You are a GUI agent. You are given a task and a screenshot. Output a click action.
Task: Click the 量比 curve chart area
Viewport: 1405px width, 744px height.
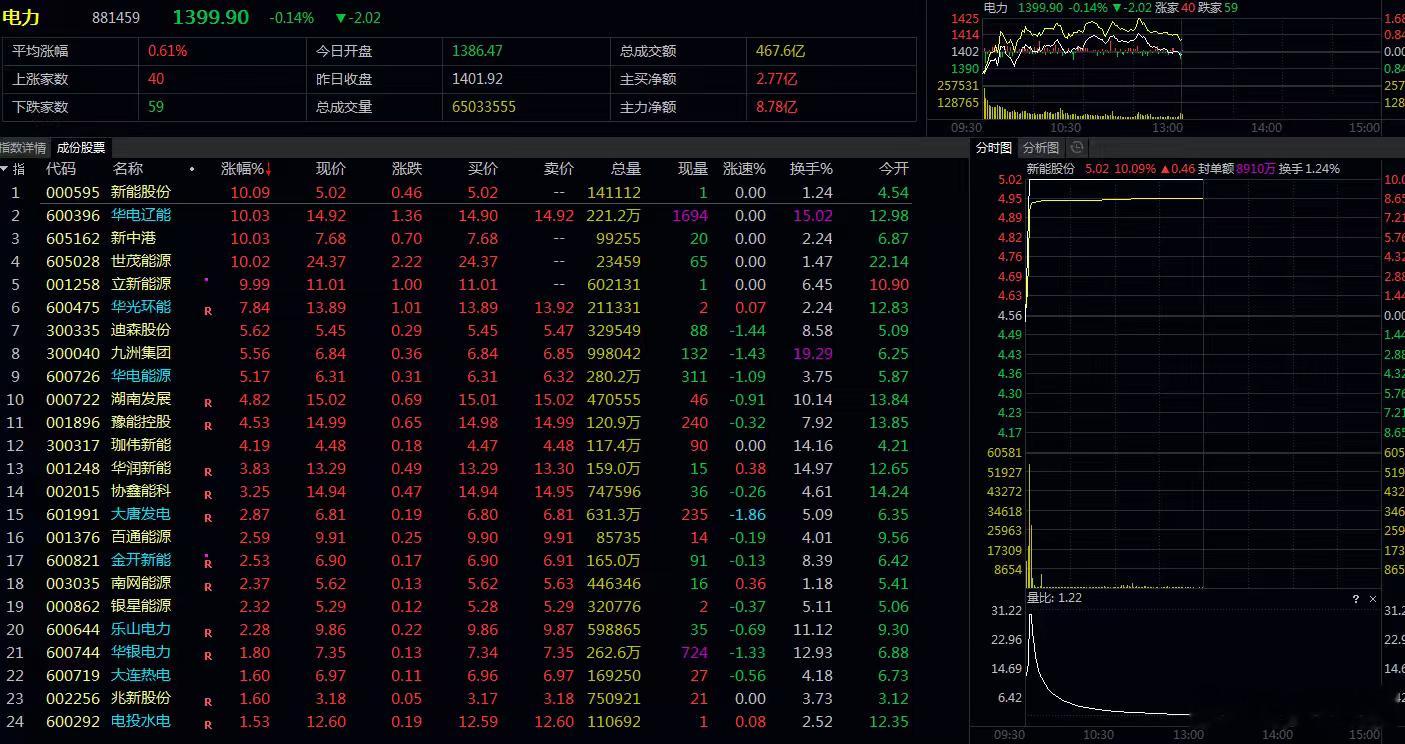[x=1202, y=664]
